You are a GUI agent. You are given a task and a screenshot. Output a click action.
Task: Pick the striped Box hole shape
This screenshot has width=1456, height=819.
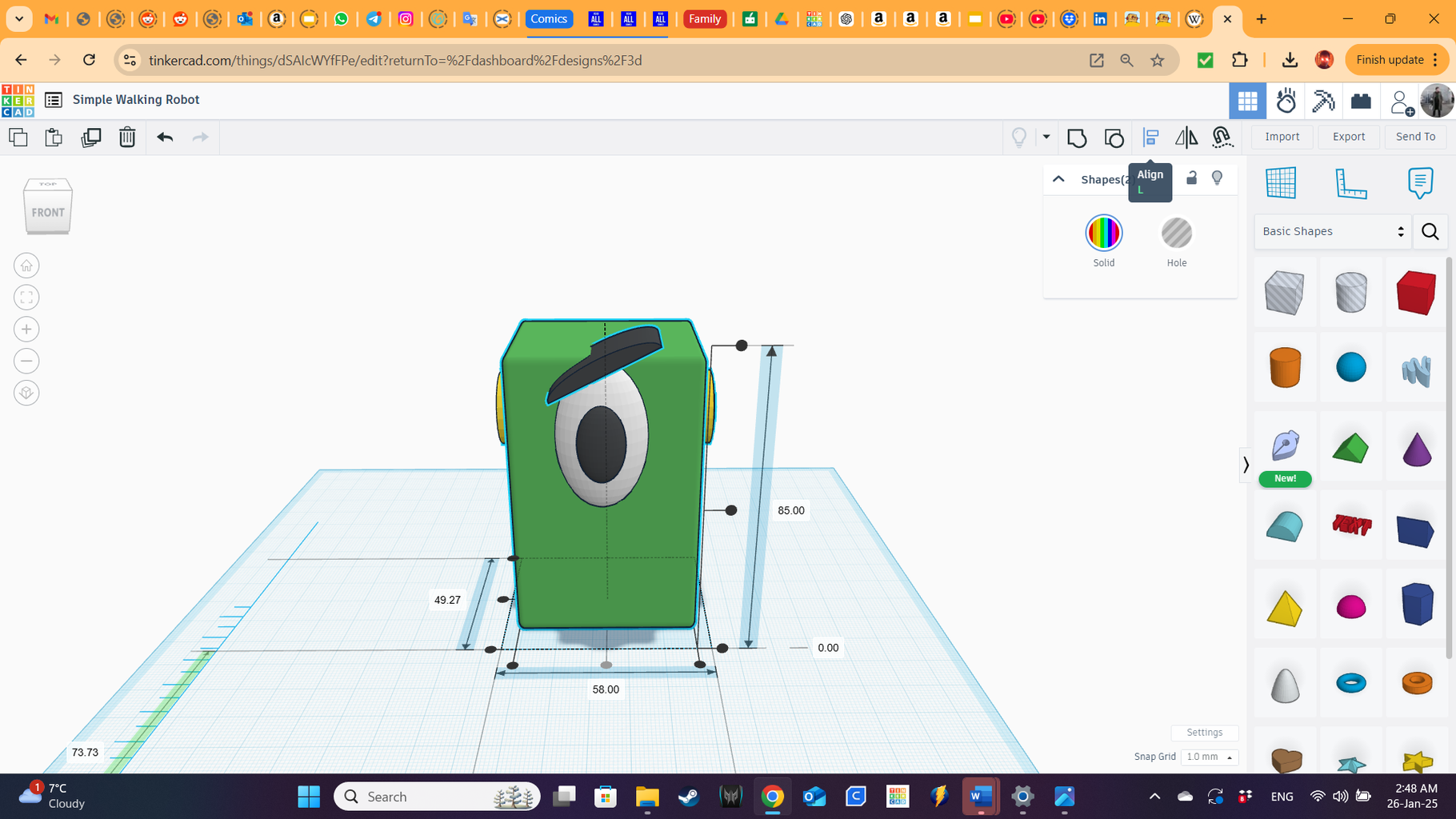(1285, 292)
